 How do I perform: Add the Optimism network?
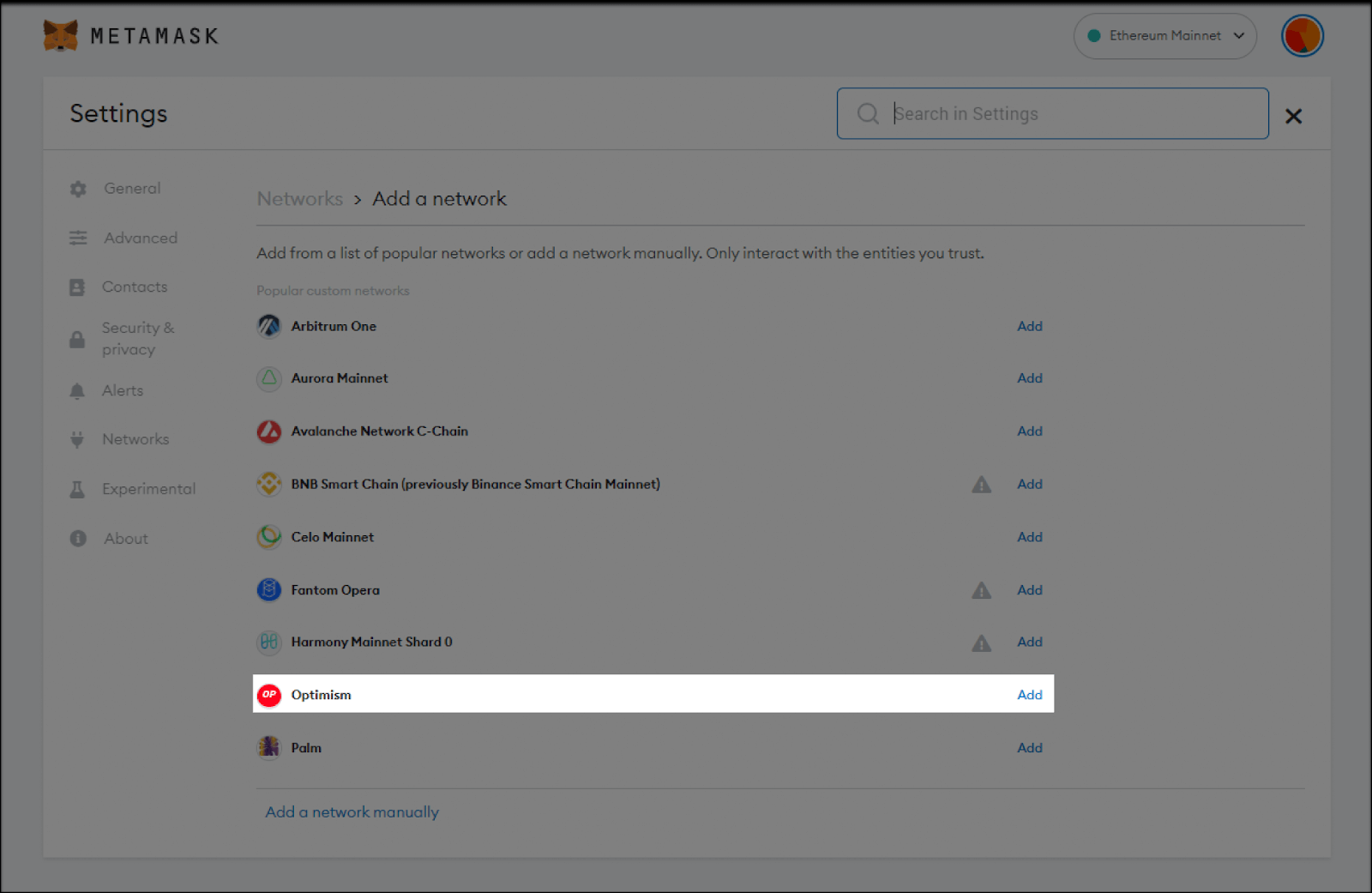[x=1030, y=695]
